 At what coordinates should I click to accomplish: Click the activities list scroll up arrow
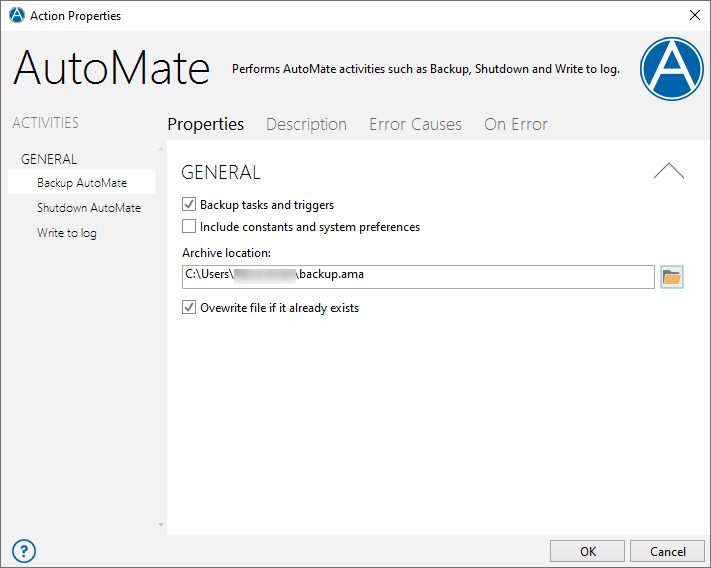pyautogui.click(x=161, y=149)
